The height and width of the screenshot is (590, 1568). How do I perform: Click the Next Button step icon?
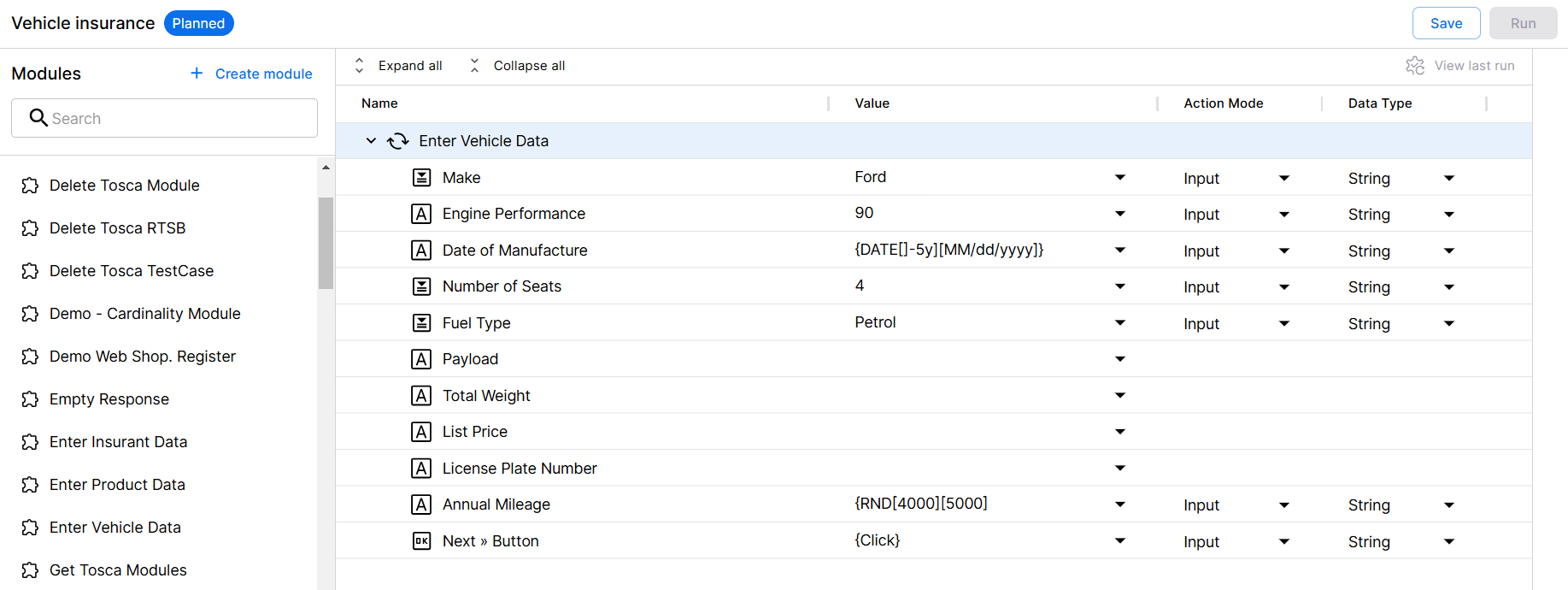[x=421, y=541]
